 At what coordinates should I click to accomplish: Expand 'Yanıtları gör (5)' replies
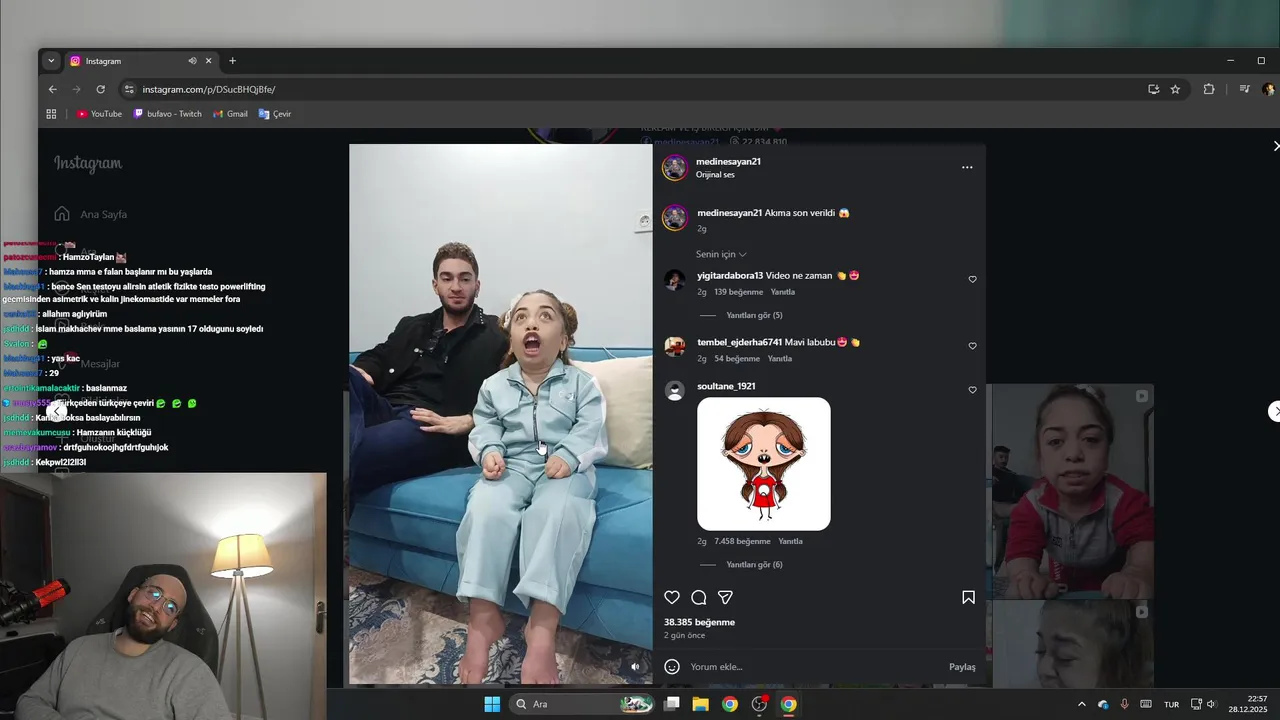pos(754,315)
